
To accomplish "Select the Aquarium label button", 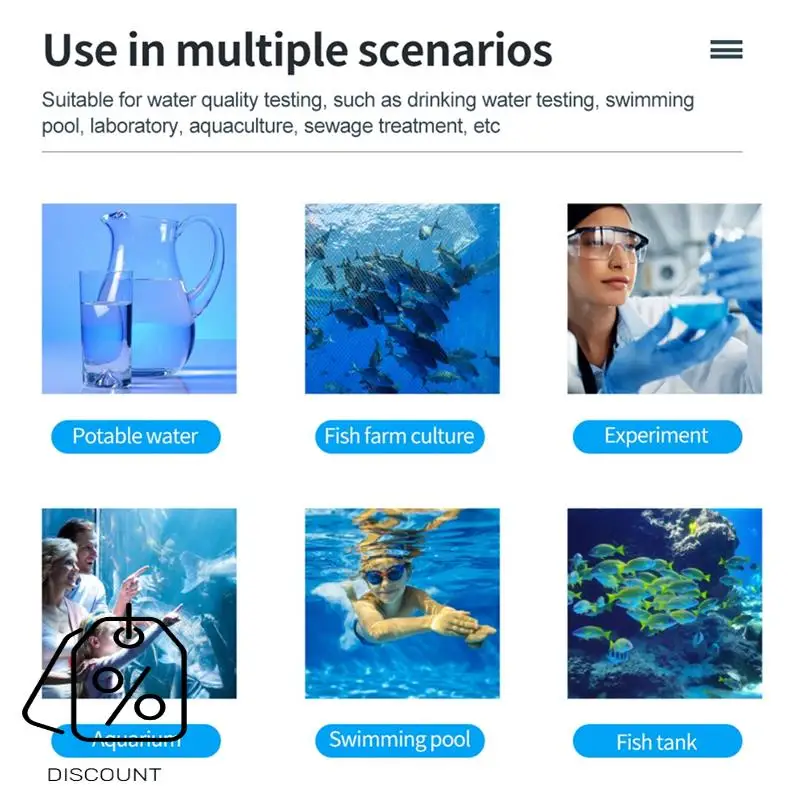I will tap(136, 740).
